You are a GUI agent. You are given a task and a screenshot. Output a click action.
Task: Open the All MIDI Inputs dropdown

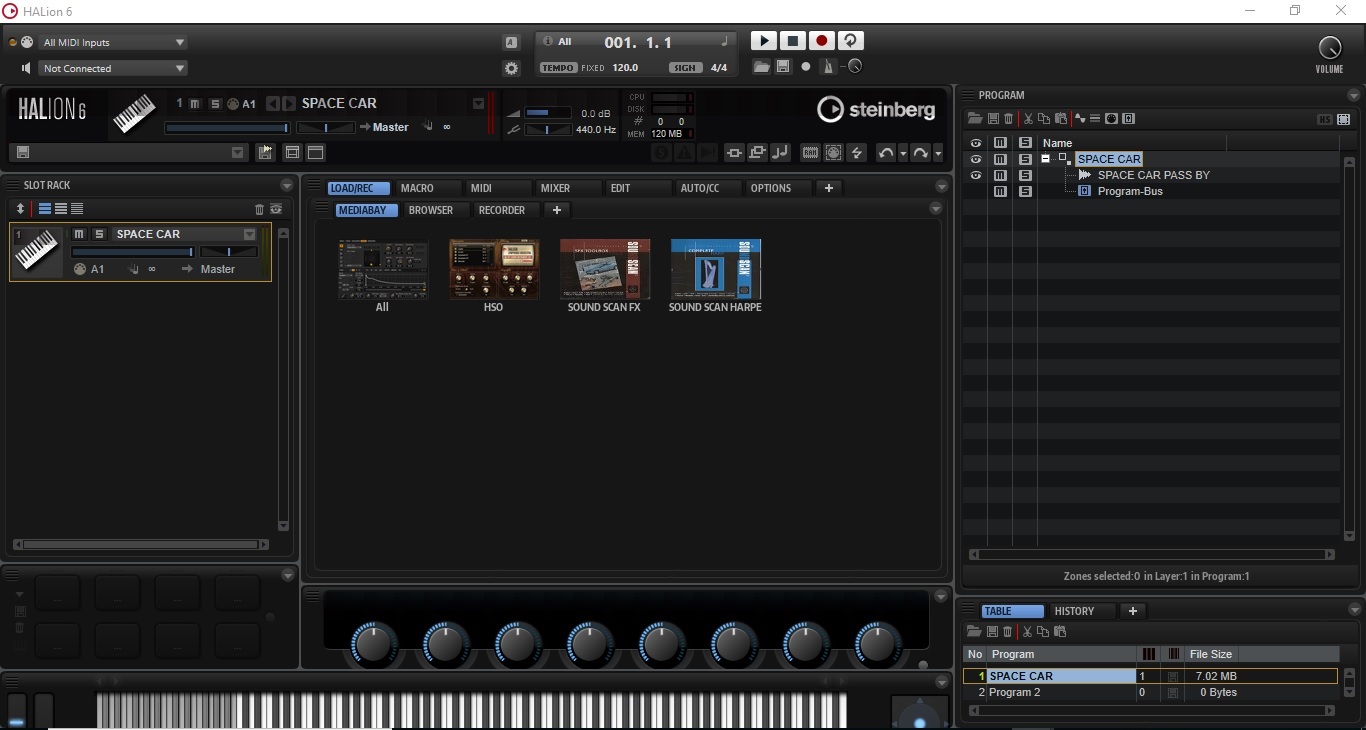click(x=113, y=42)
